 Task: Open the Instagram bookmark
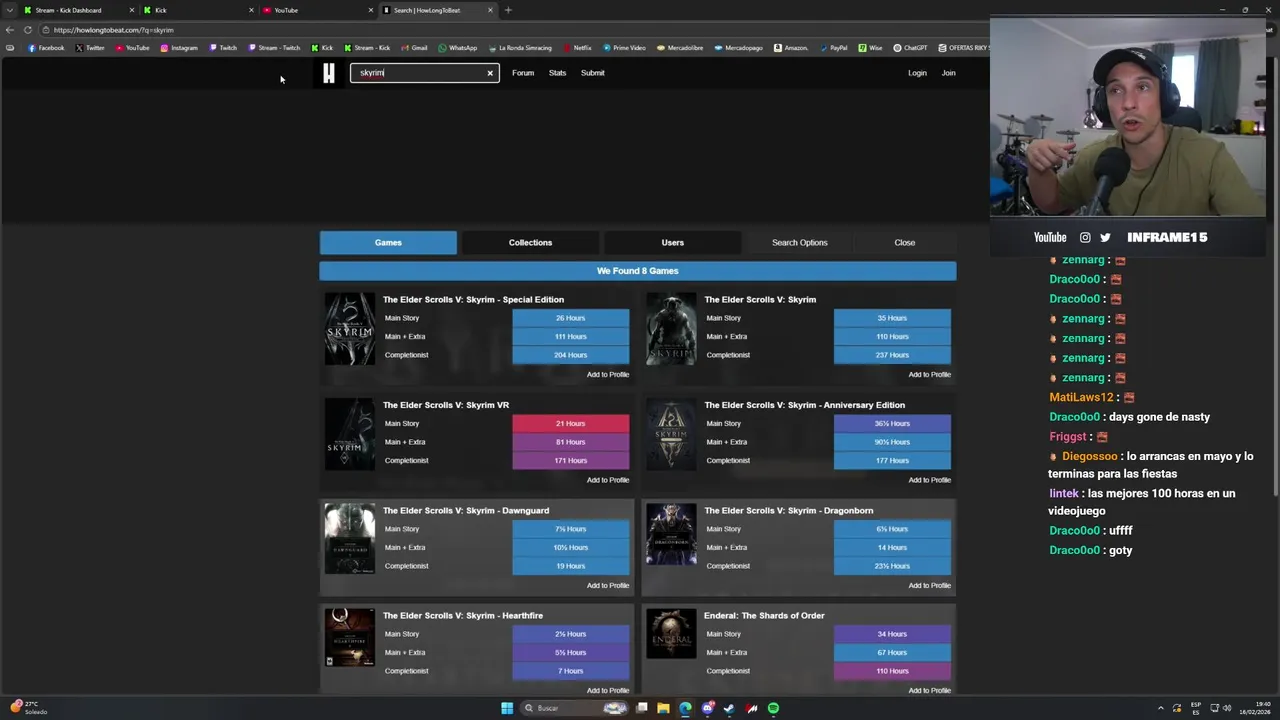179,48
